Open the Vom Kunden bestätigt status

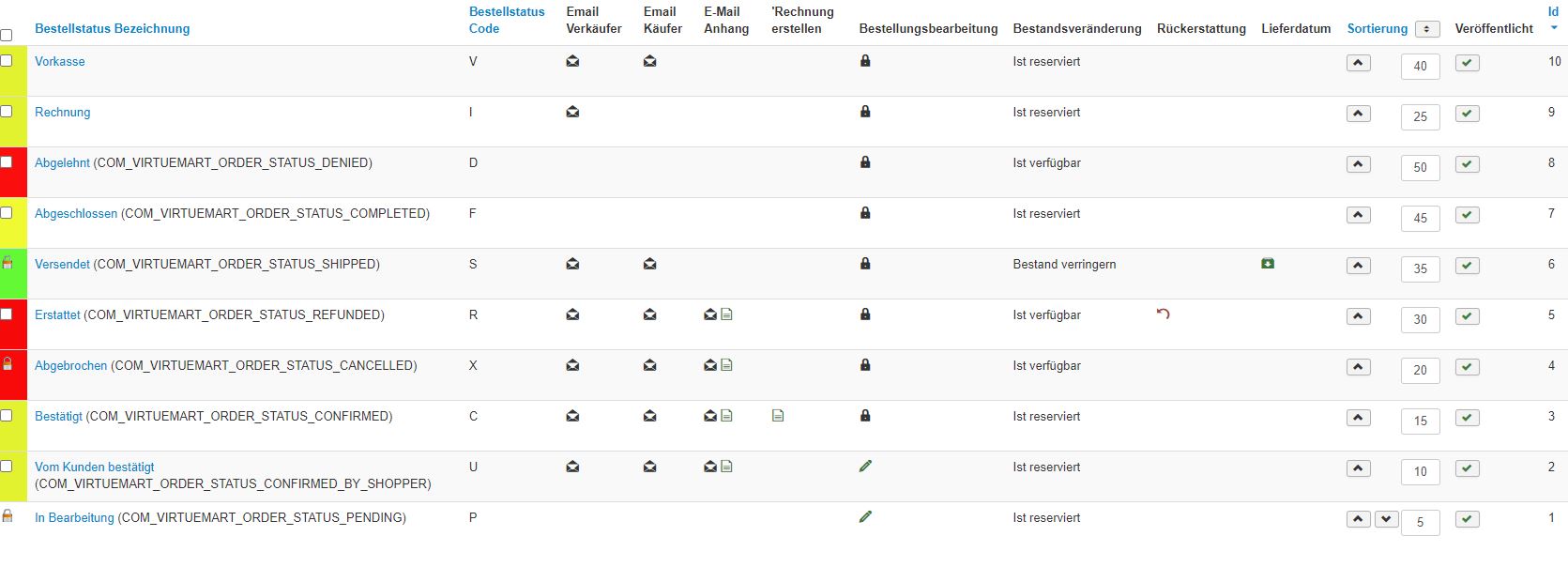pyautogui.click(x=94, y=467)
